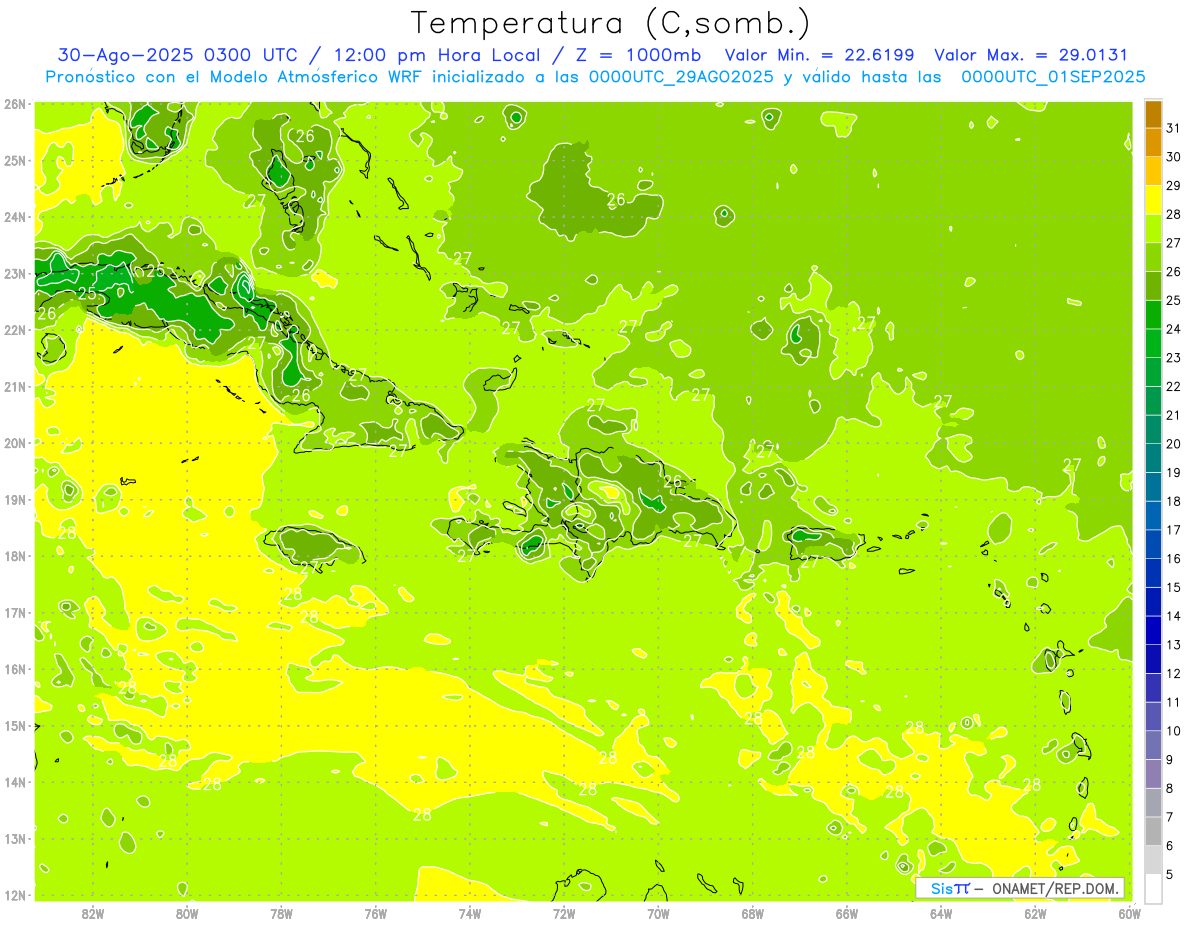The image size is (1200, 927).
Task: Click the white legend swatch below 5
Action: tap(1153, 888)
